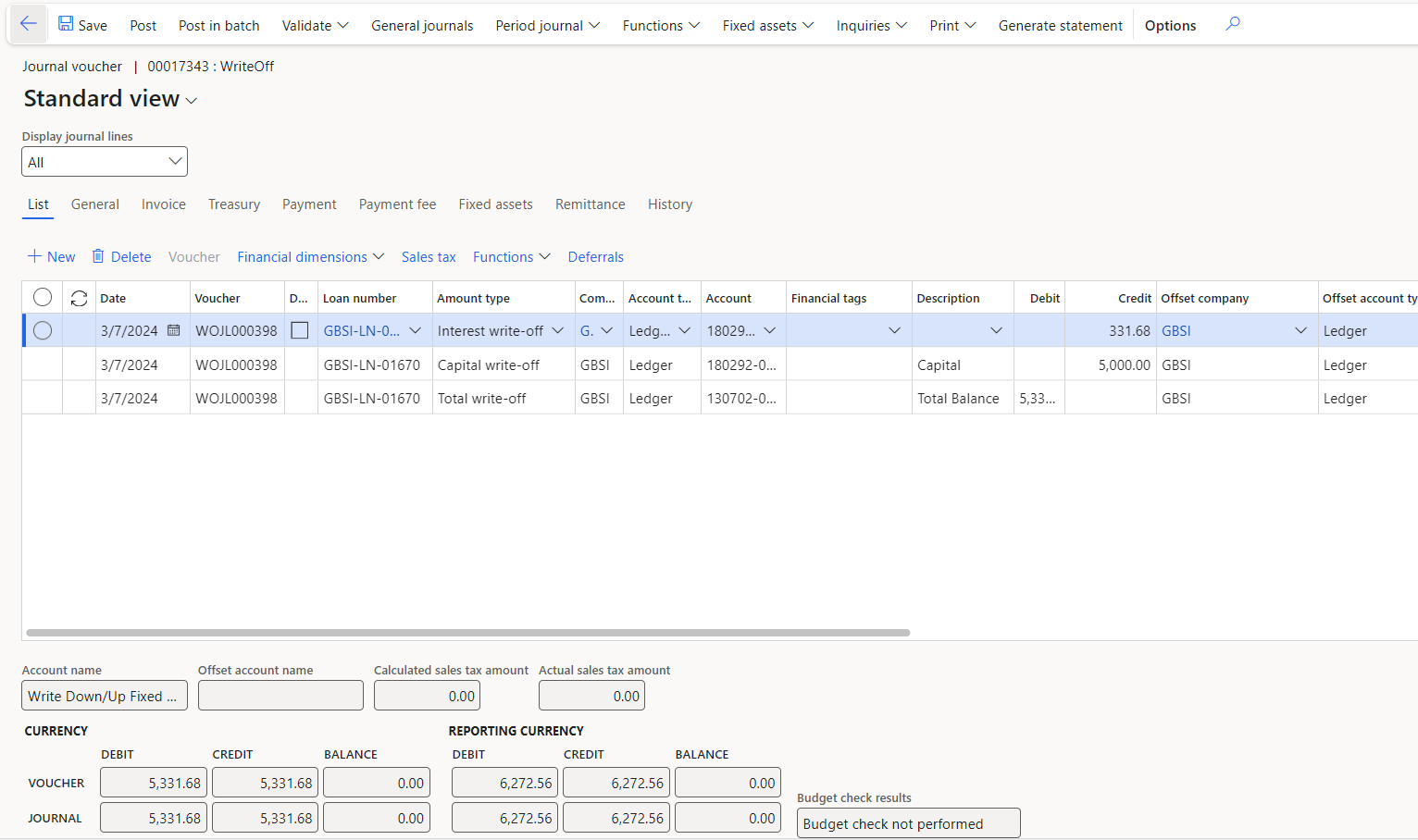Open the Financial tags dropdown arrow
The height and width of the screenshot is (840, 1418).
tap(895, 330)
